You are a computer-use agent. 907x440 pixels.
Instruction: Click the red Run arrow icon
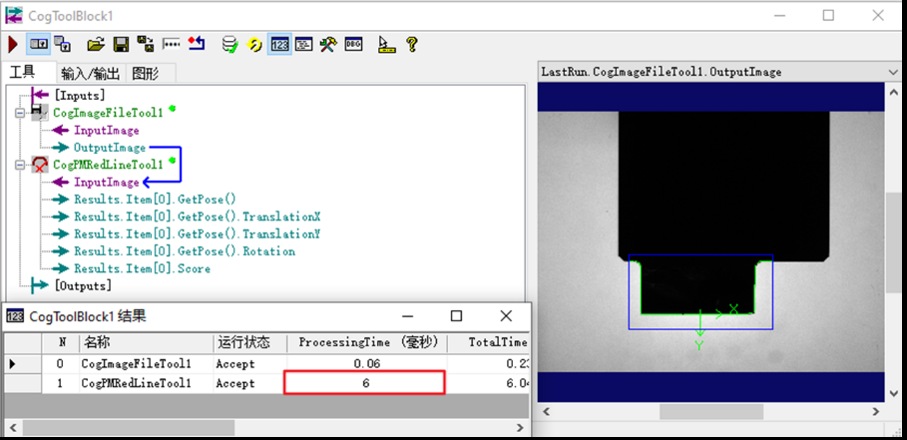pos(13,45)
